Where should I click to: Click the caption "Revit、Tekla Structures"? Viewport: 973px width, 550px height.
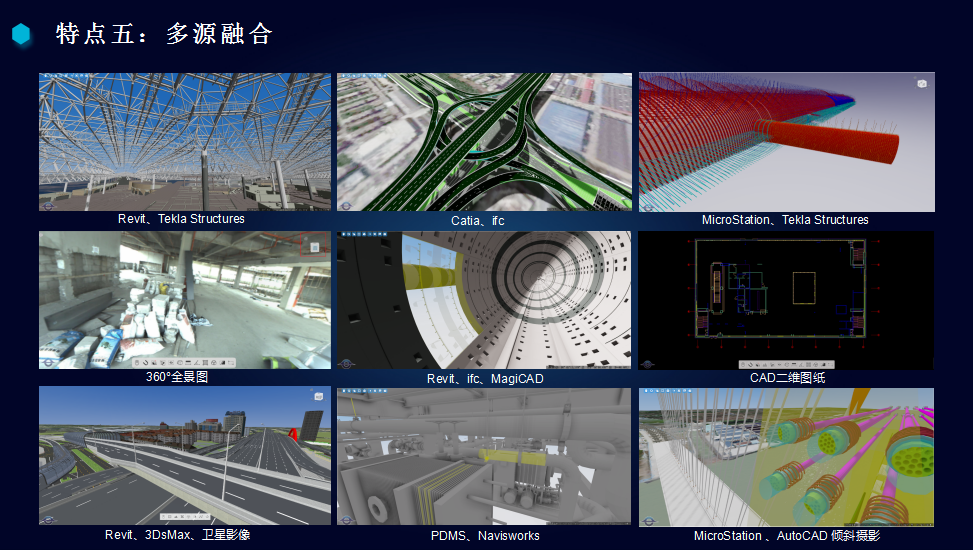181,219
